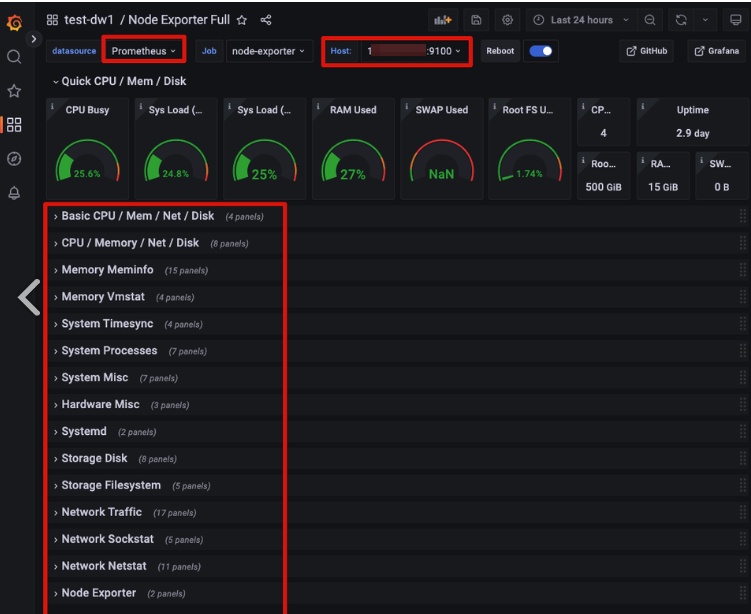Click the RAM Used panel title
The height and width of the screenshot is (614, 751).
pos(353,110)
